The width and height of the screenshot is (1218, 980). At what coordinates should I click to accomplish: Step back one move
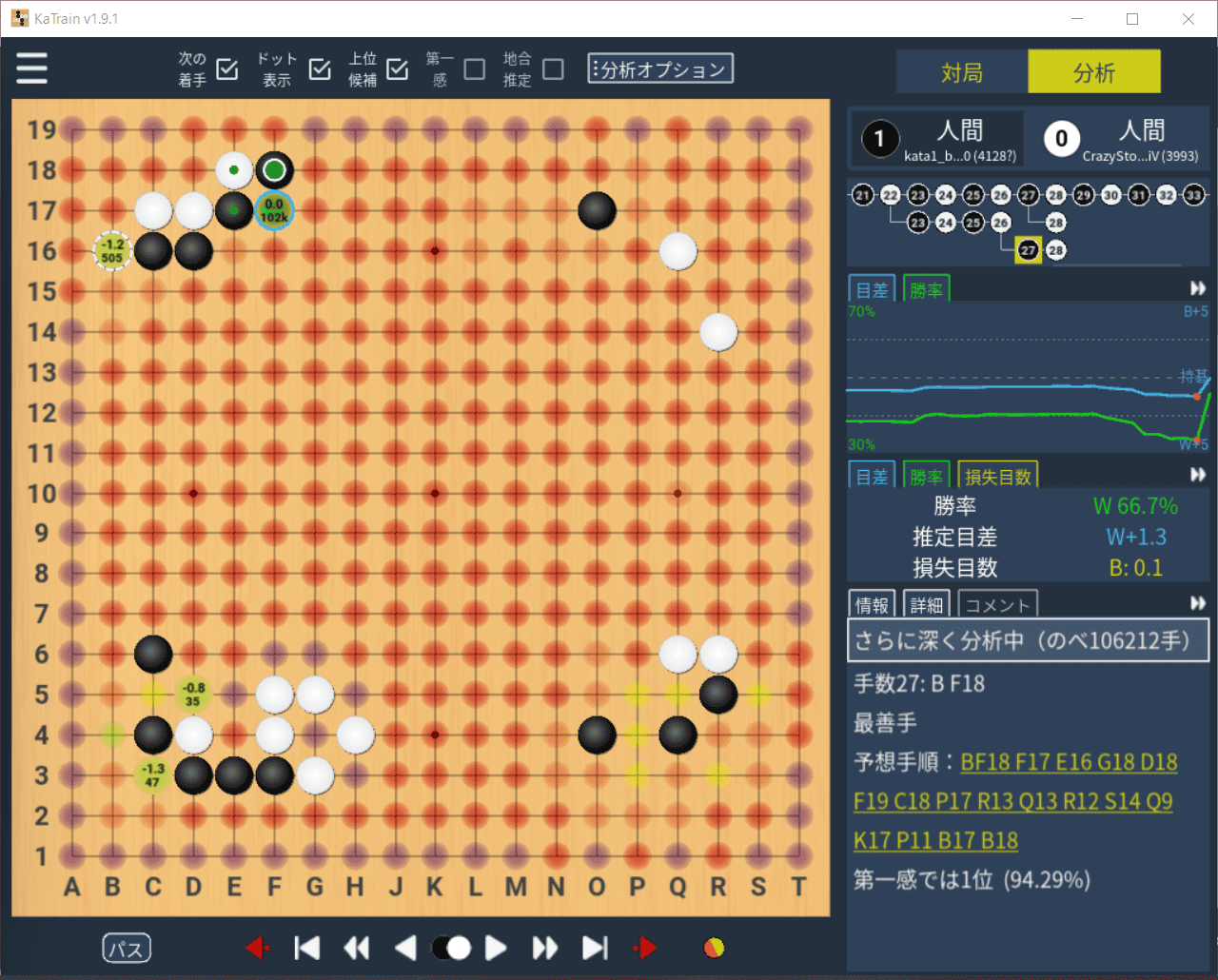click(405, 948)
